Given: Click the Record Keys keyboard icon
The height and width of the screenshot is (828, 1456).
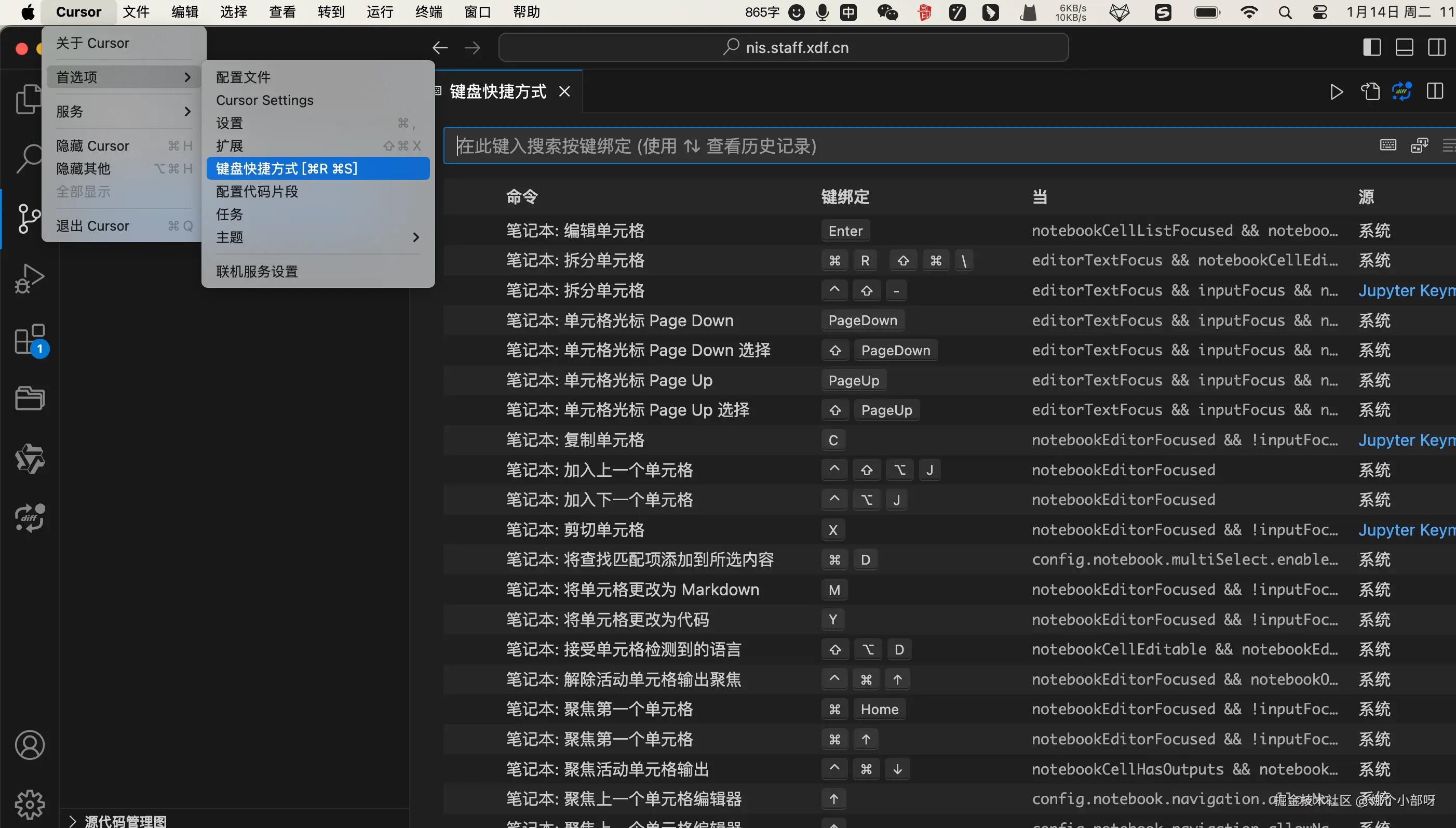Looking at the screenshot, I should [x=1388, y=145].
